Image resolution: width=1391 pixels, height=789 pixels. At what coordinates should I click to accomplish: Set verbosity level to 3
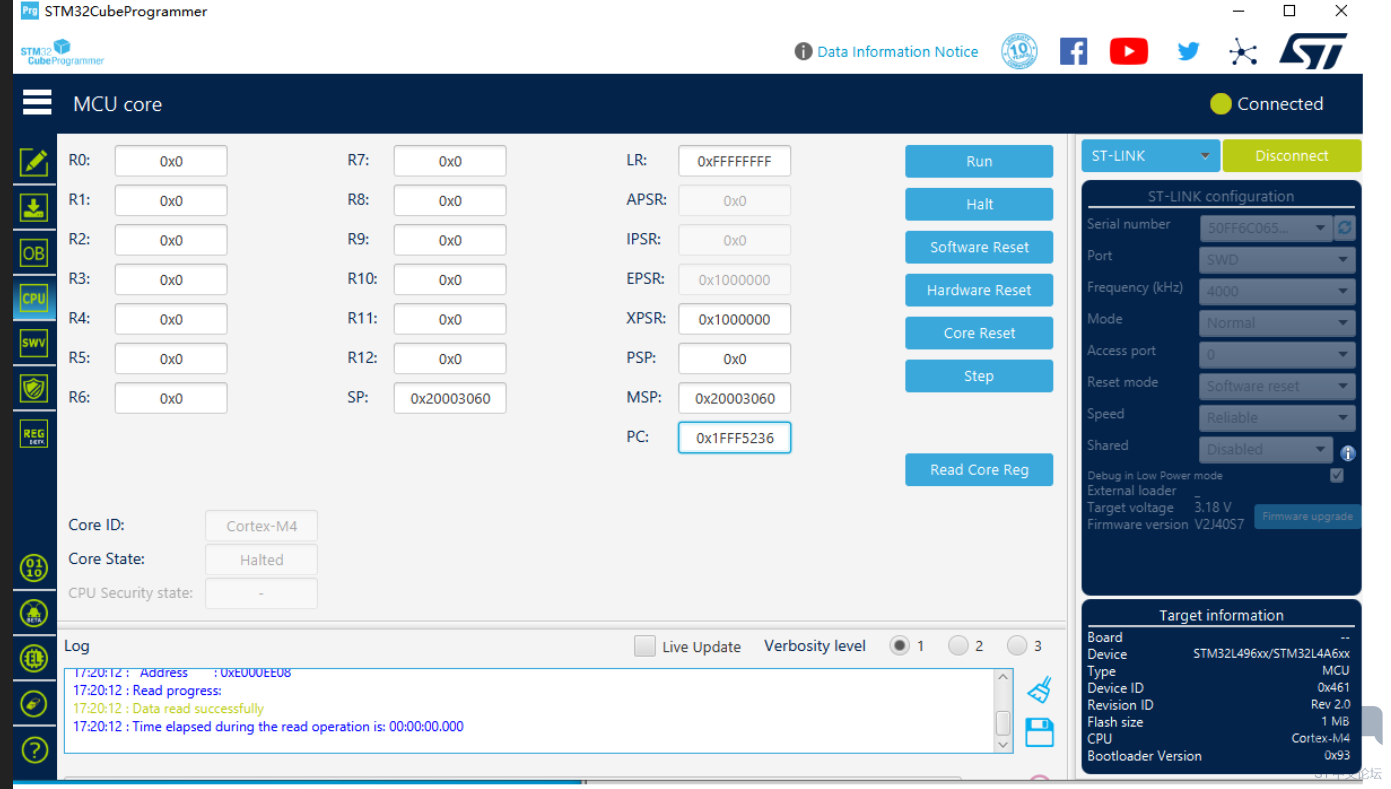click(x=1017, y=646)
